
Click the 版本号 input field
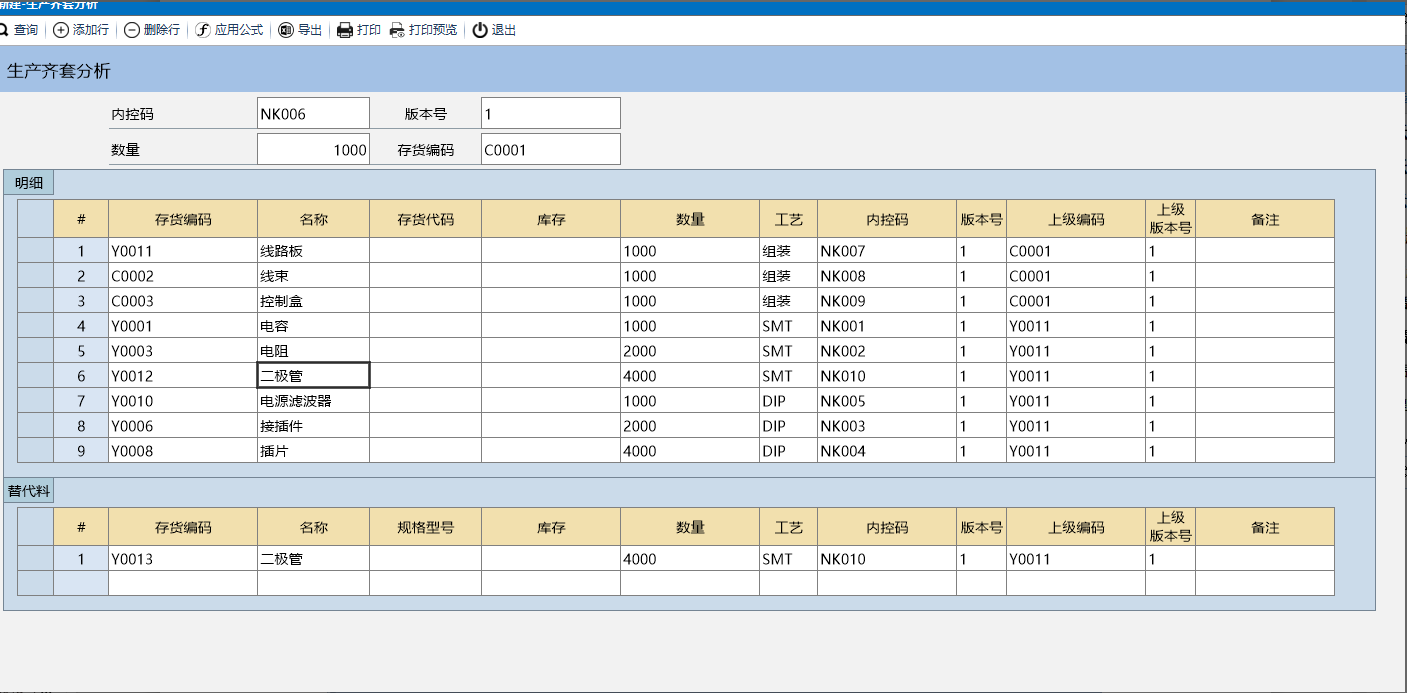550,114
